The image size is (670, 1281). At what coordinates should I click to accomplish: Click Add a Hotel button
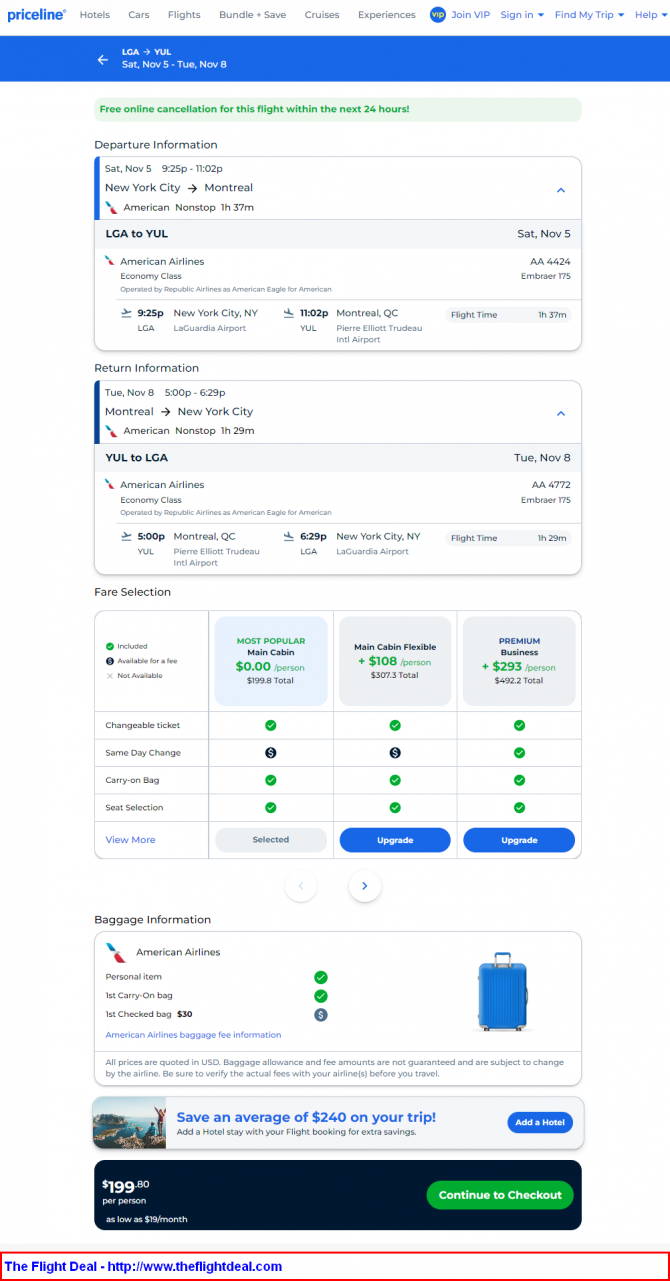pyautogui.click(x=540, y=1122)
